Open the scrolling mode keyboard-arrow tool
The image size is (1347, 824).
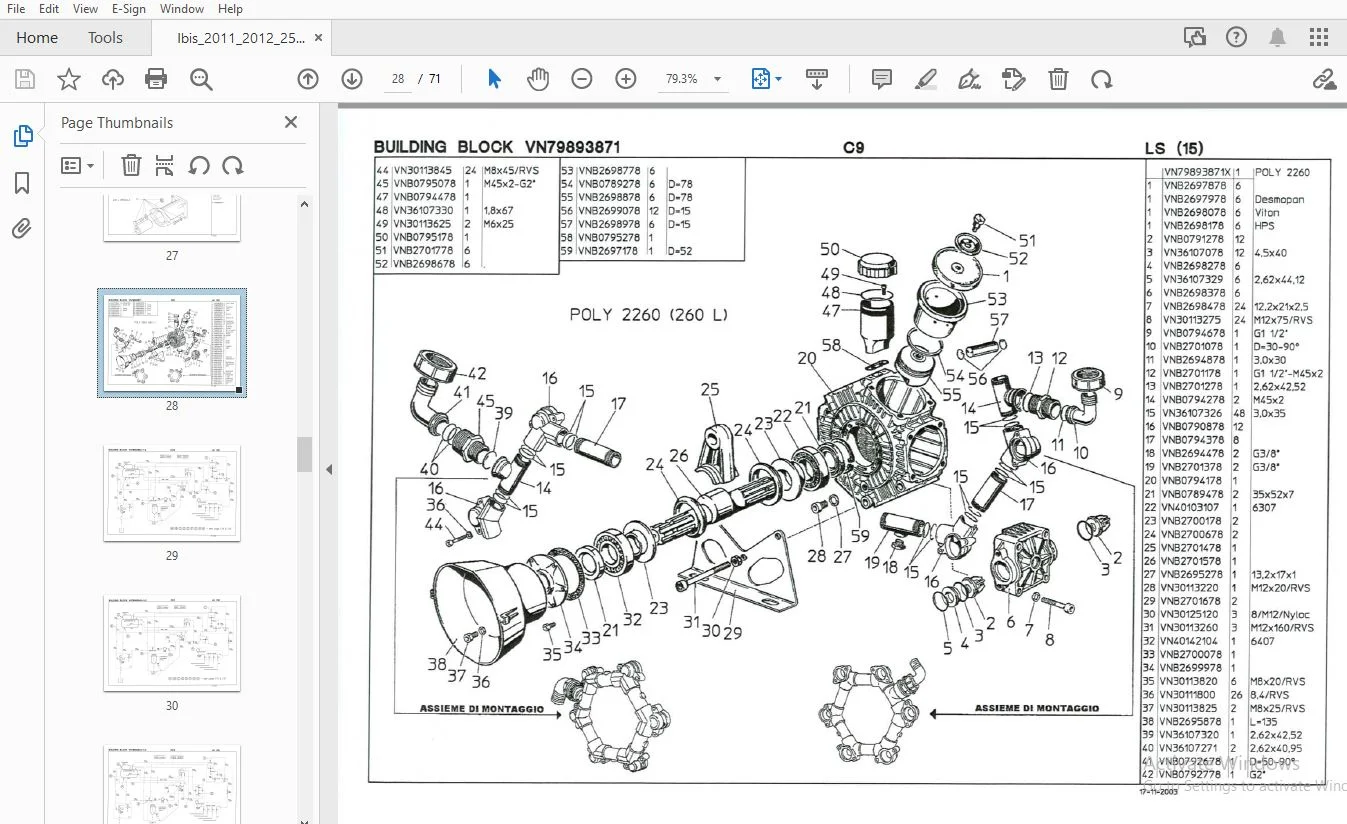coord(817,79)
